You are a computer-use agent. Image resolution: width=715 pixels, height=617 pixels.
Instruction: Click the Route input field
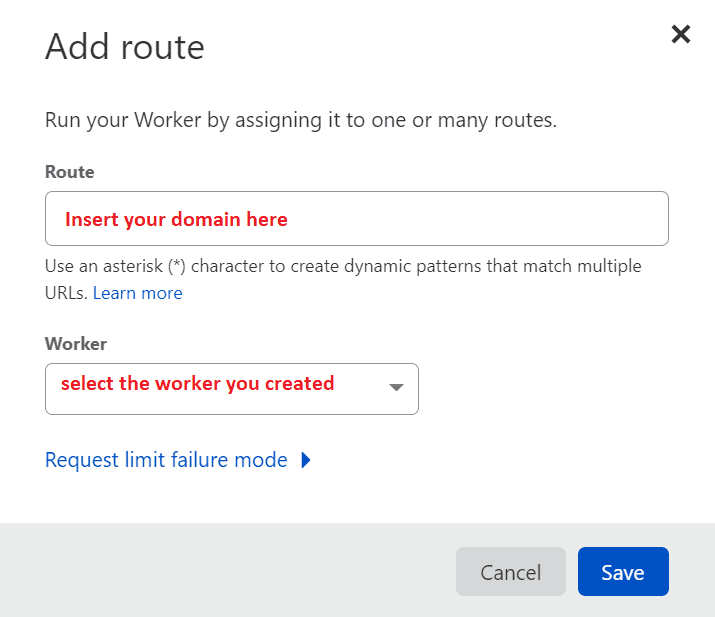coord(356,219)
